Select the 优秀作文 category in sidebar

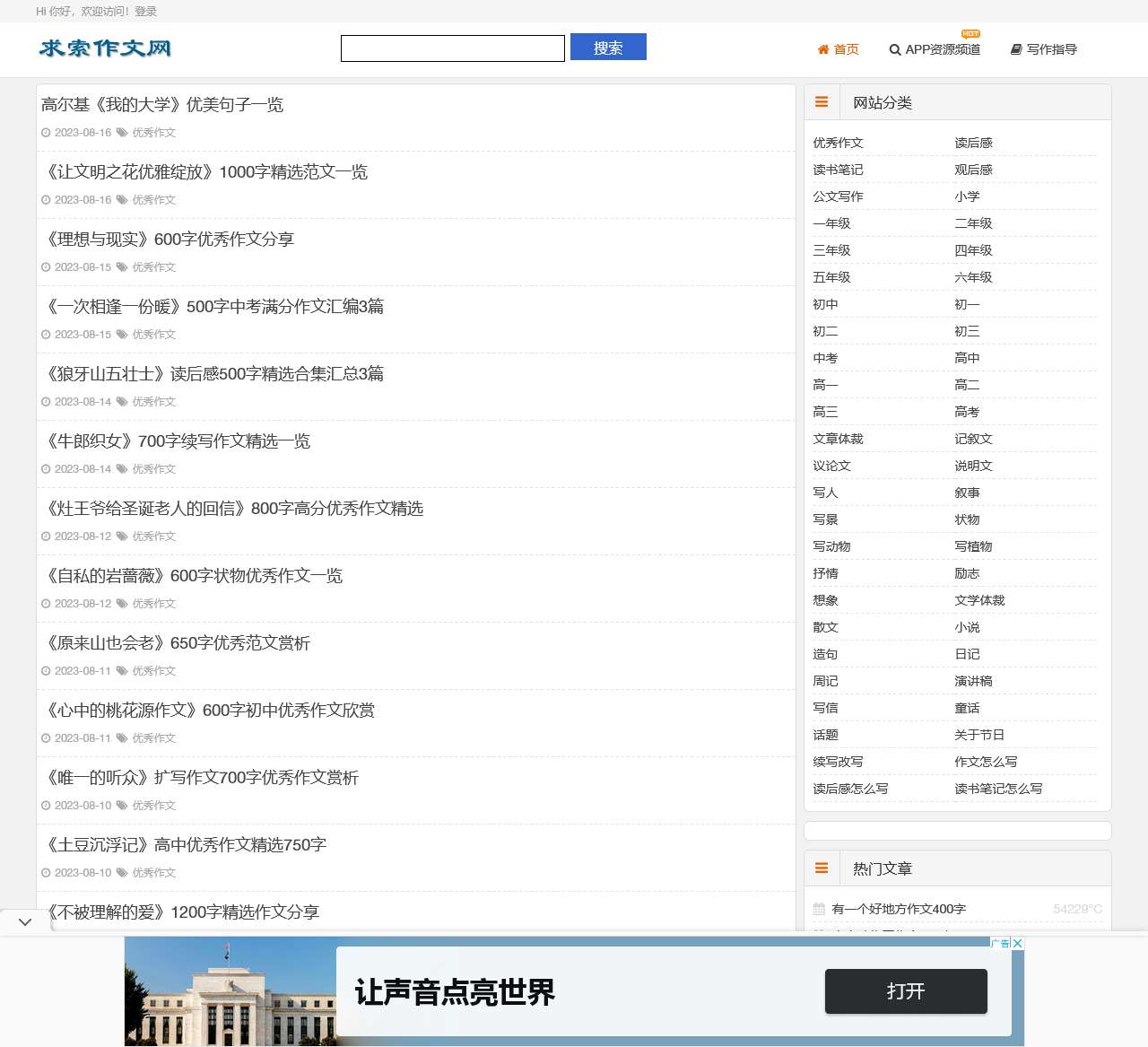click(x=838, y=143)
